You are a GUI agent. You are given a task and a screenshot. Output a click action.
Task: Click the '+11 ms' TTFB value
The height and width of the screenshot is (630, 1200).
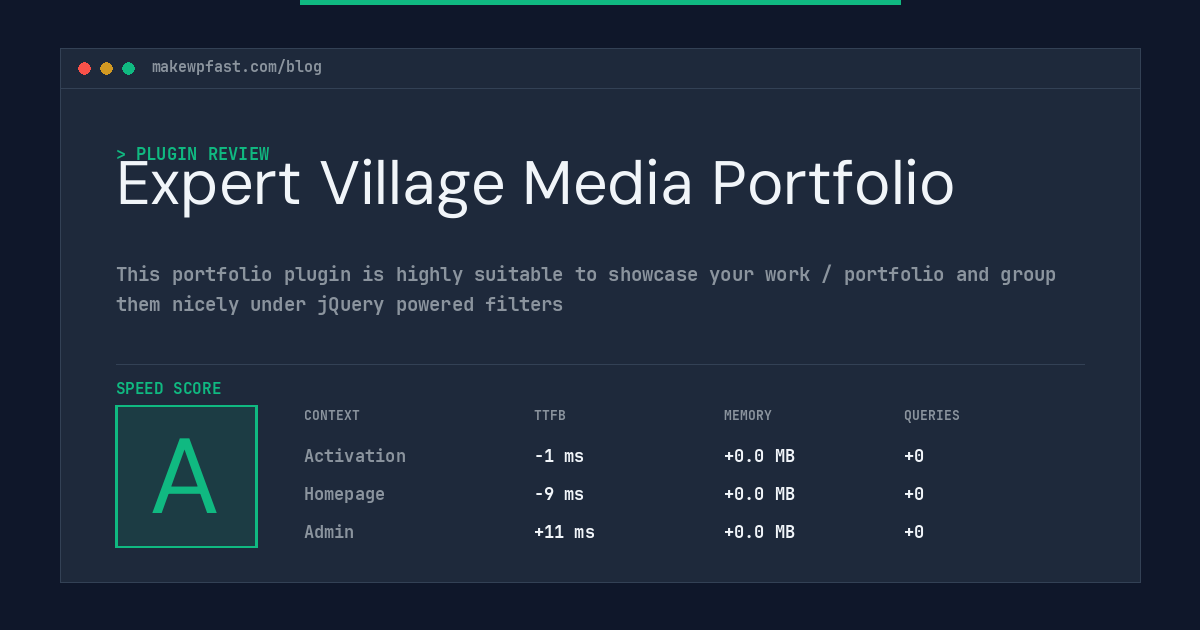(x=564, y=532)
